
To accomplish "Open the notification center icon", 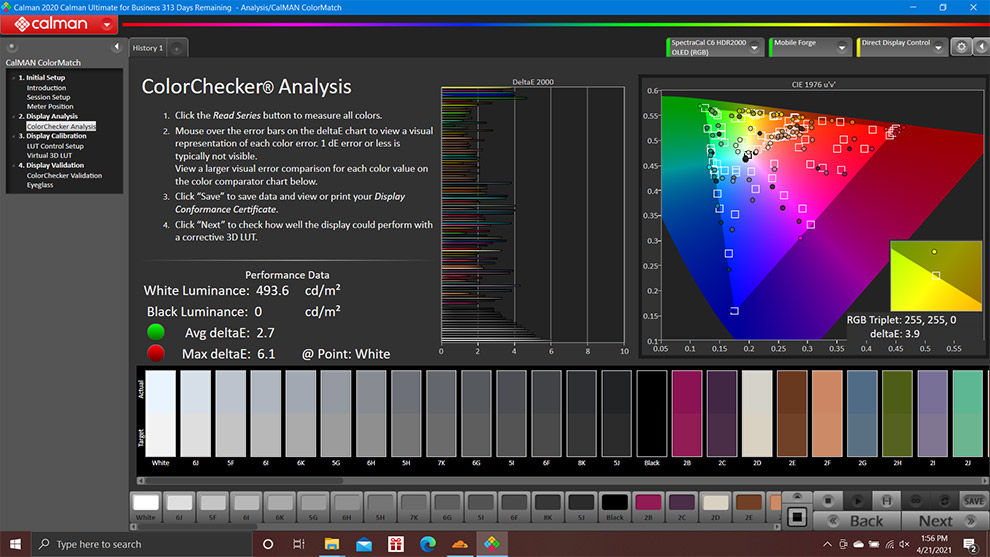I will tap(970, 544).
